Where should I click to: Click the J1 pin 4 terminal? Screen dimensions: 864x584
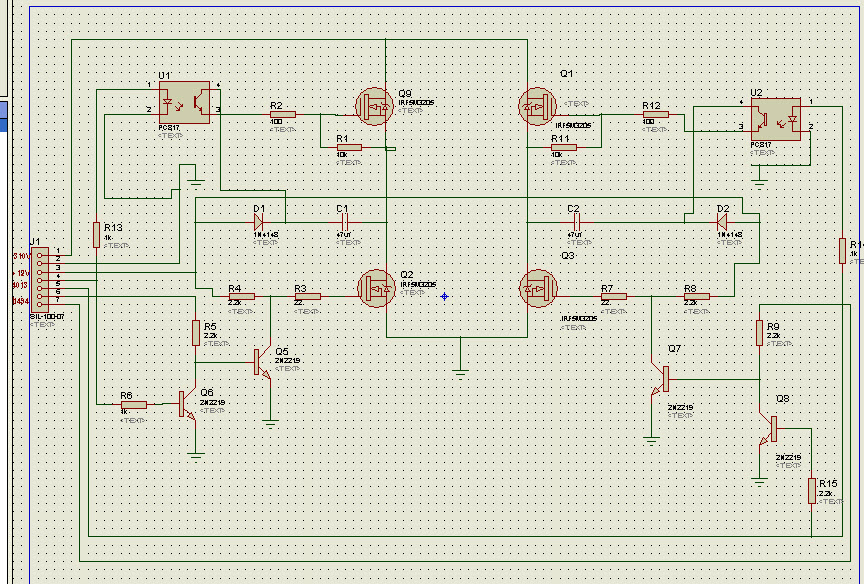[40, 280]
